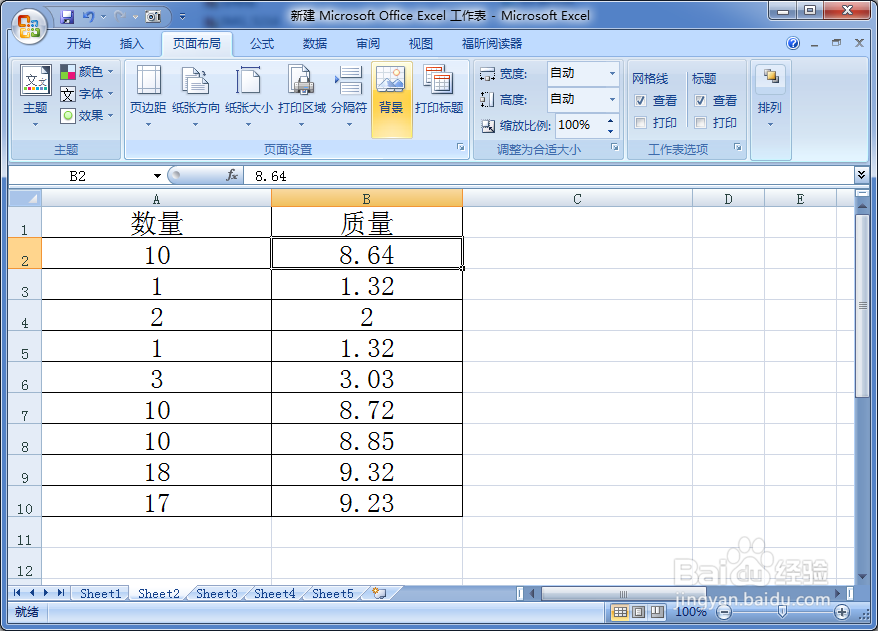The height and width of the screenshot is (631, 878).
Task: Expand the 排列 (Arrange) menu
Action: [770, 100]
